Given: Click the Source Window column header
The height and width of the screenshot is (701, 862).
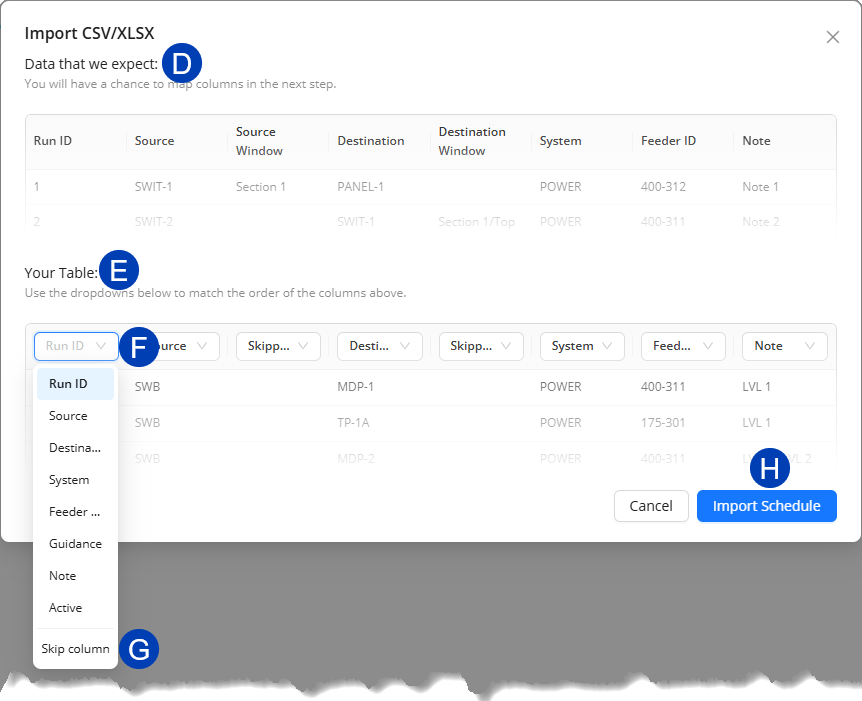Looking at the screenshot, I should coord(259,141).
